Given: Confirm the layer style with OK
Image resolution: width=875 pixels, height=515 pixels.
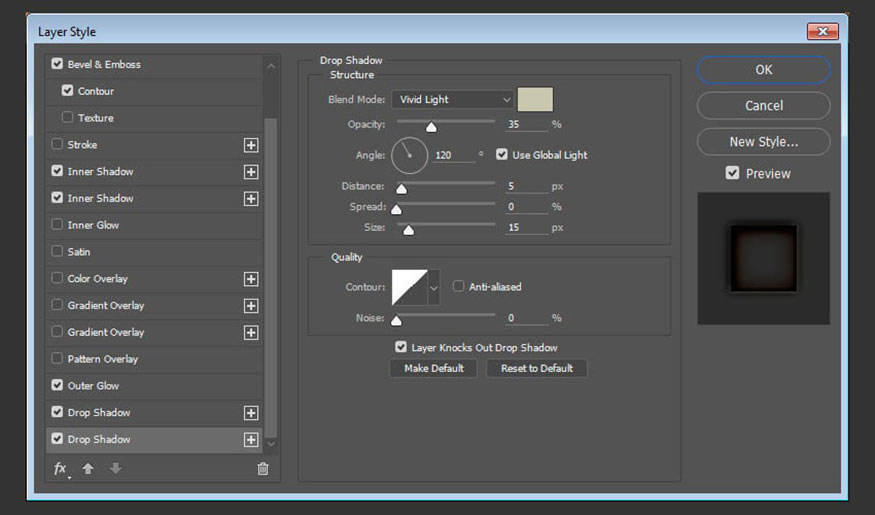Looking at the screenshot, I should point(763,70).
